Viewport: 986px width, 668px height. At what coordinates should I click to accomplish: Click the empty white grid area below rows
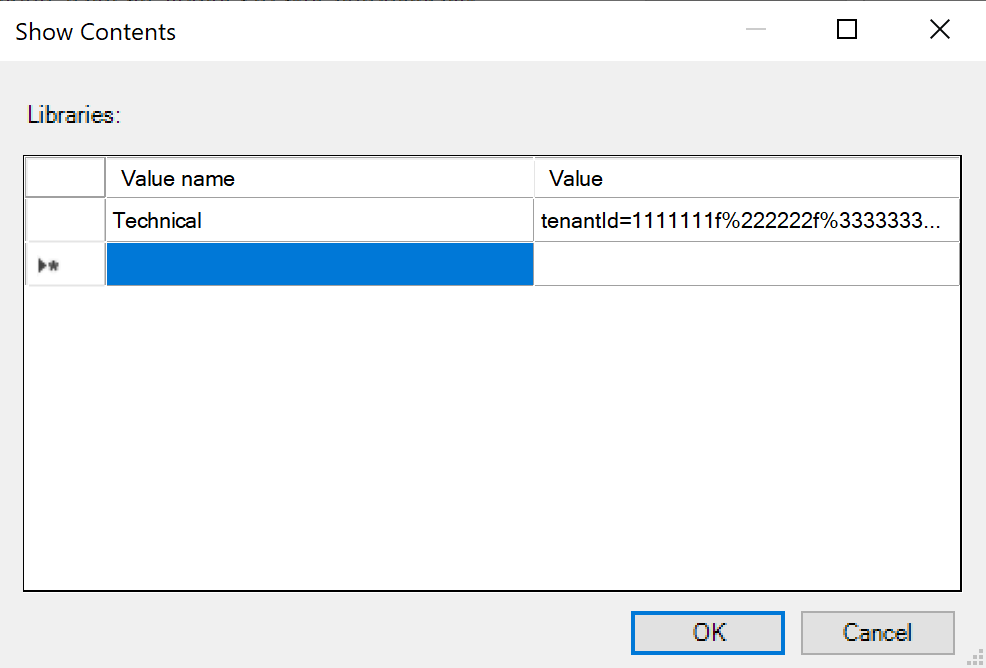(x=492, y=438)
